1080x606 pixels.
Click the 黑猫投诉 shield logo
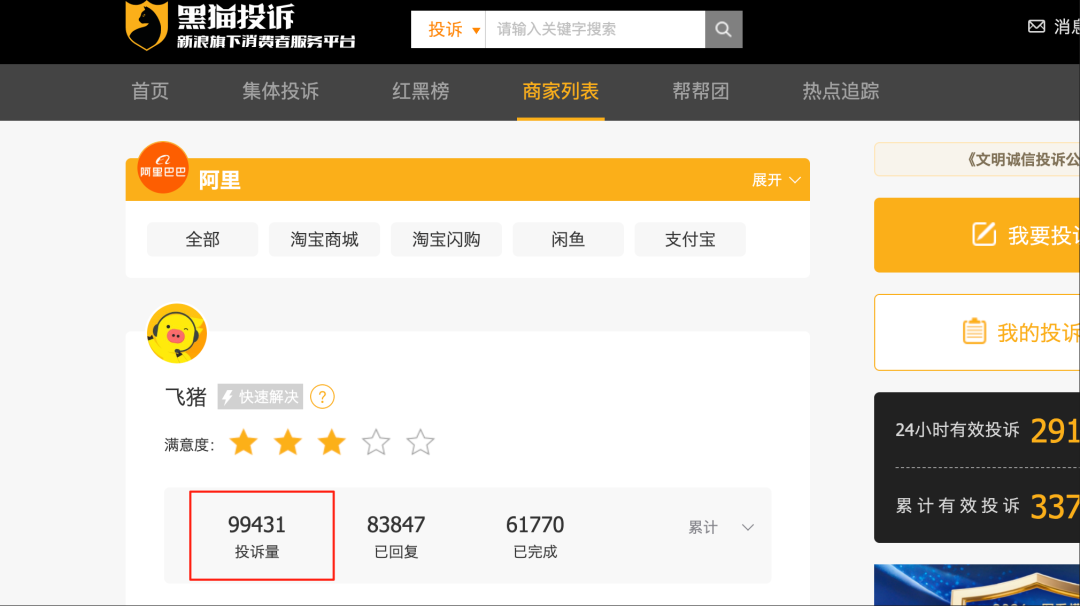coord(146,26)
